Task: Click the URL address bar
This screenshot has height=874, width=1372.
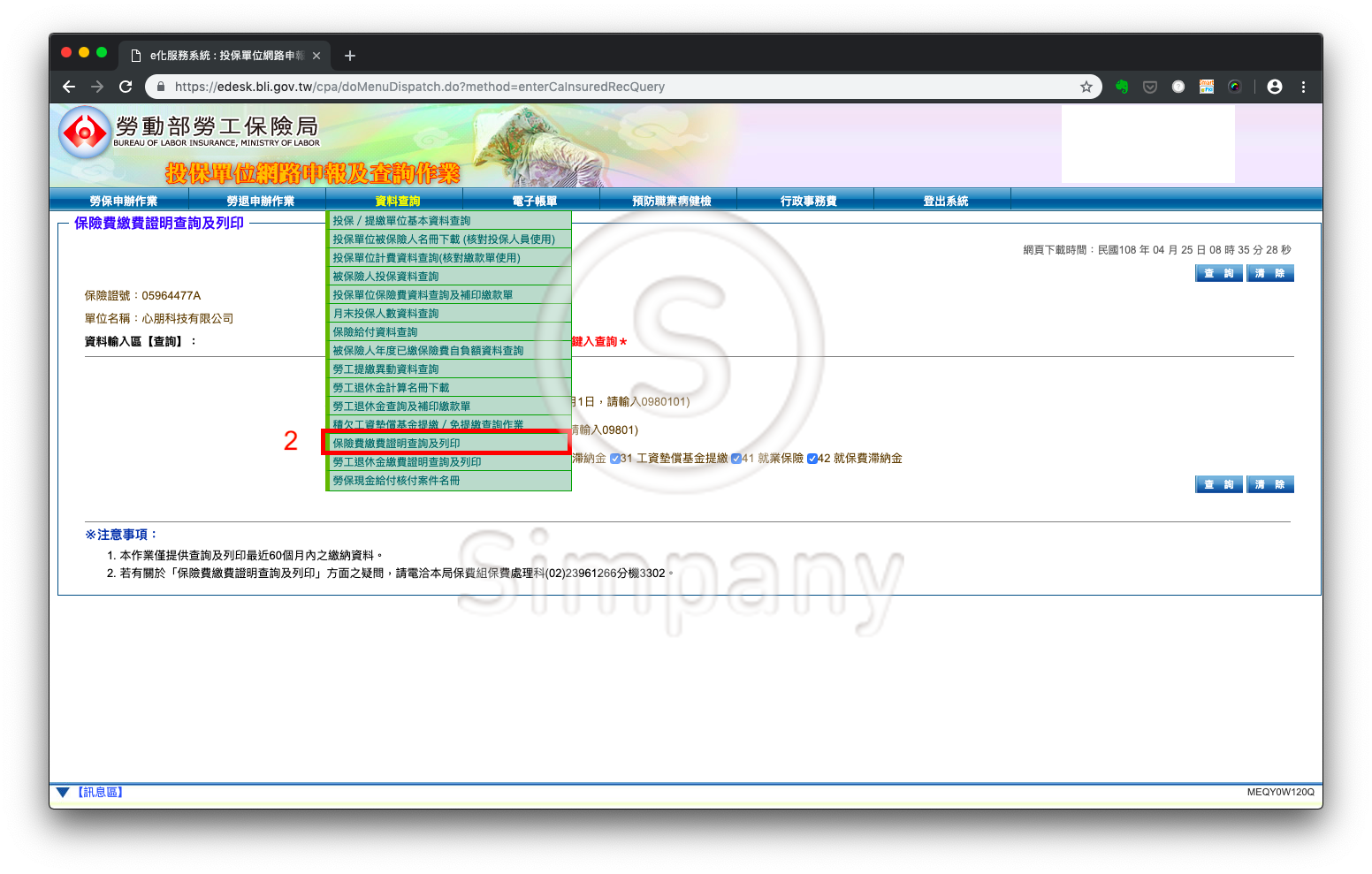Action: pyautogui.click(x=619, y=87)
